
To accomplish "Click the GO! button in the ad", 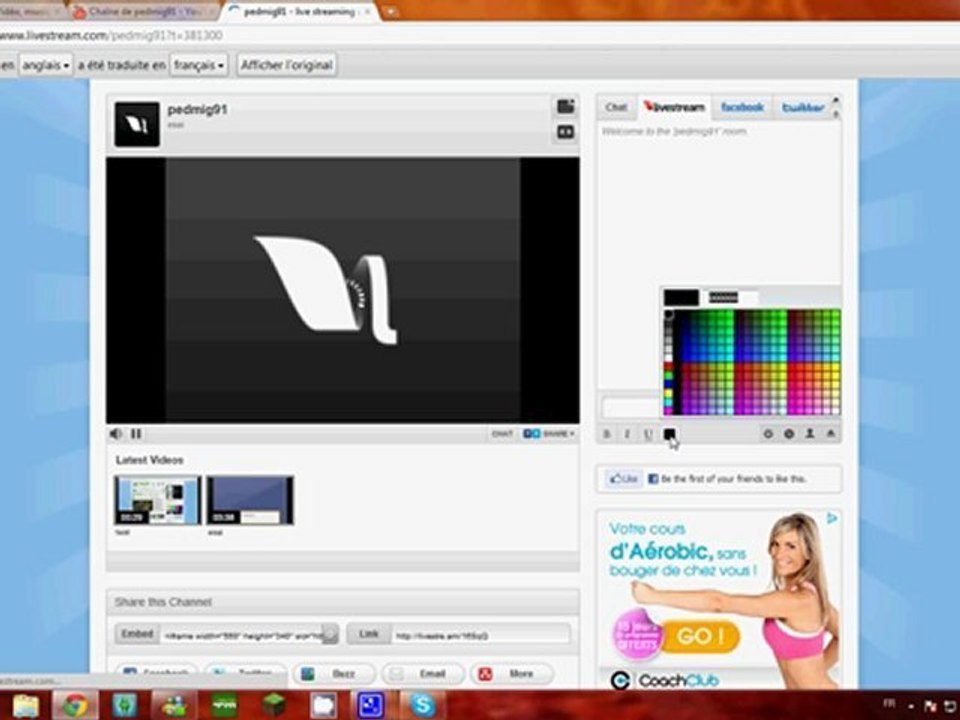I will tap(700, 636).
